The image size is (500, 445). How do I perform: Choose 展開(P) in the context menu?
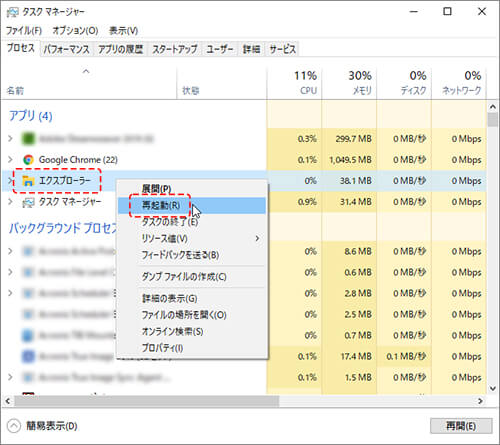(192, 189)
